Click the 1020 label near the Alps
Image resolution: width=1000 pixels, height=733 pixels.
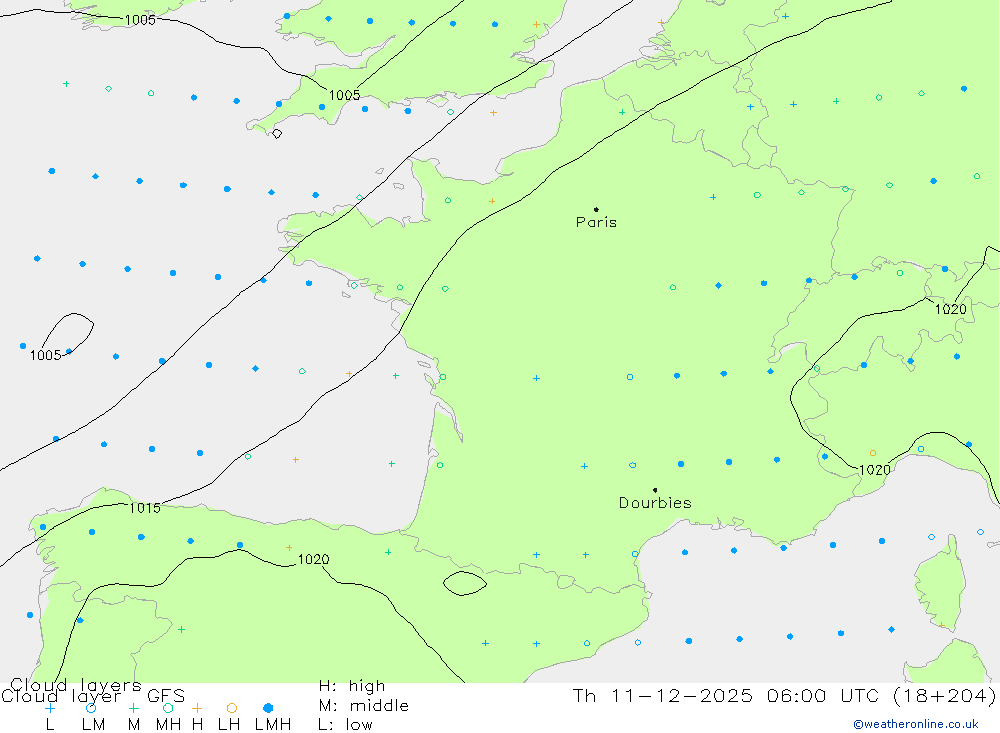(950, 309)
